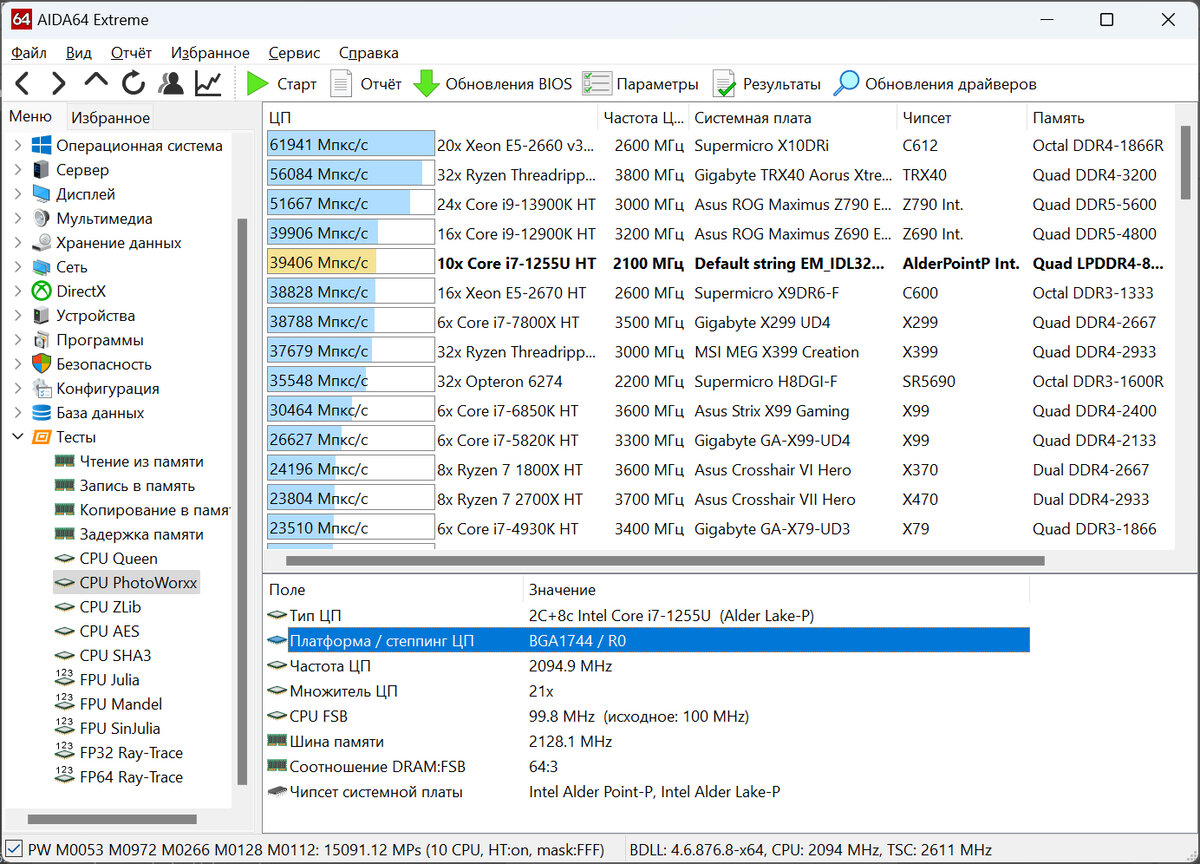Image resolution: width=1200 pixels, height=864 pixels.
Task: Toggle the status bar checkbox
Action: pos(13,850)
